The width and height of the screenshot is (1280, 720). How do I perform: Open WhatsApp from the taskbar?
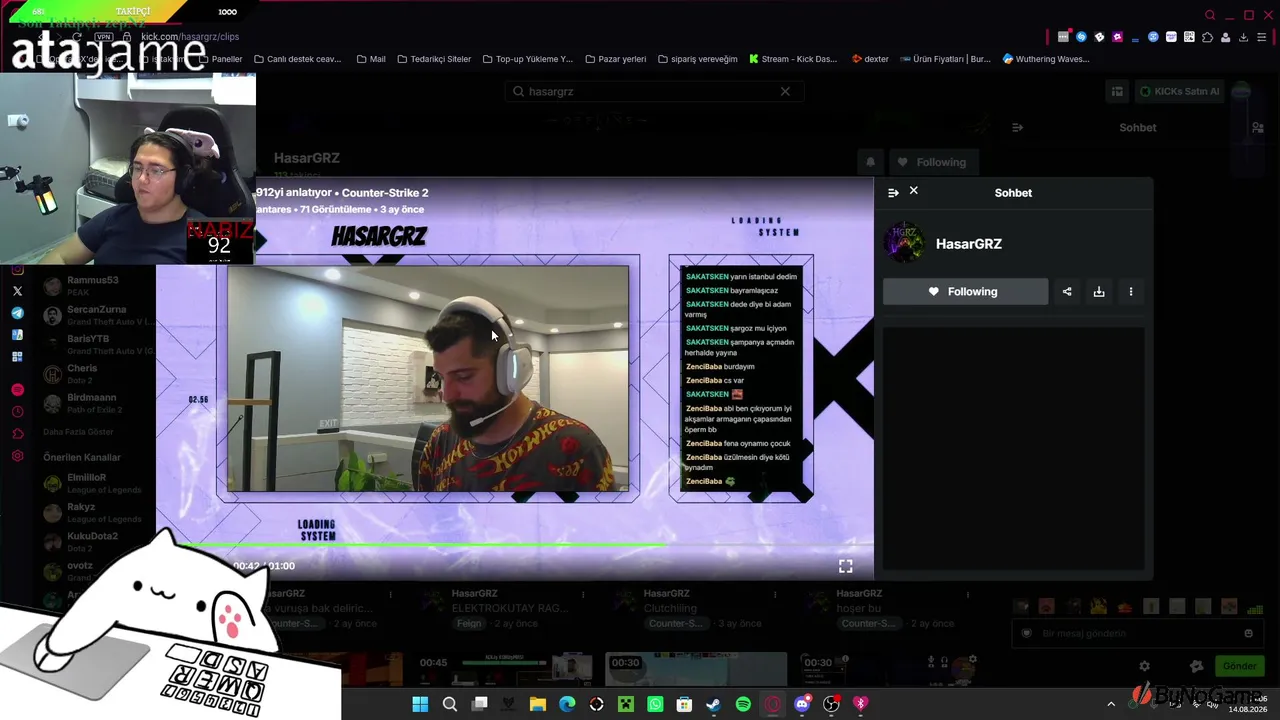655,704
